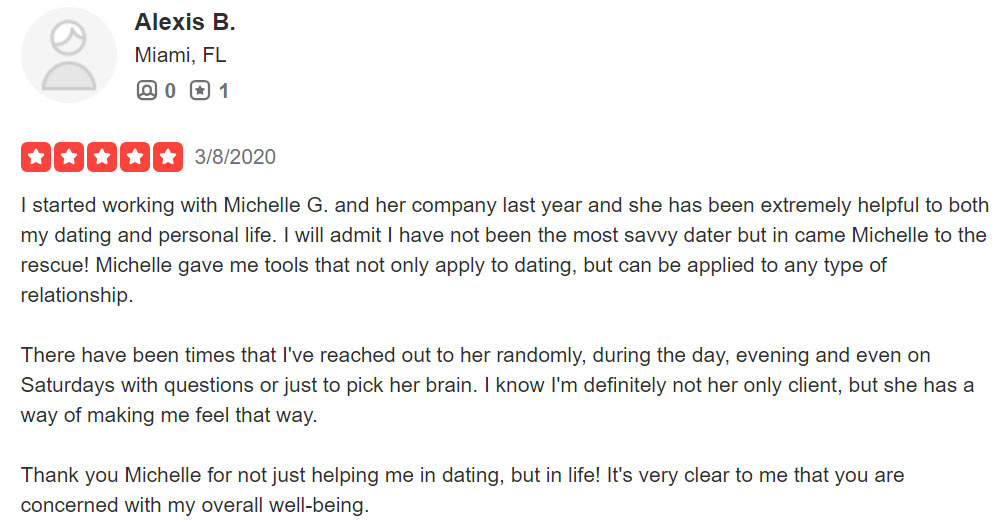Click the line "concerned with my overall well-being."

click(195, 505)
